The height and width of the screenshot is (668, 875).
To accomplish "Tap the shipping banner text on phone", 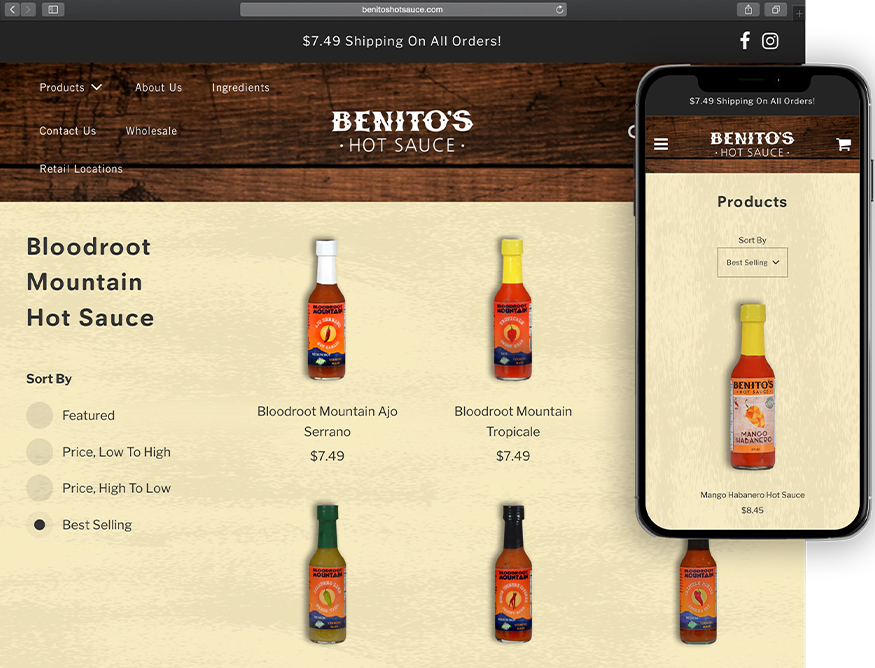I will tap(752, 101).
